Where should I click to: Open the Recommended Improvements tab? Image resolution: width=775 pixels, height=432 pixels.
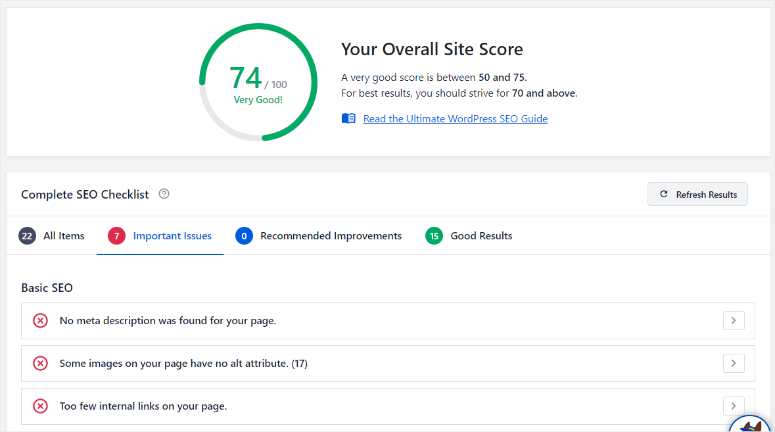(319, 236)
